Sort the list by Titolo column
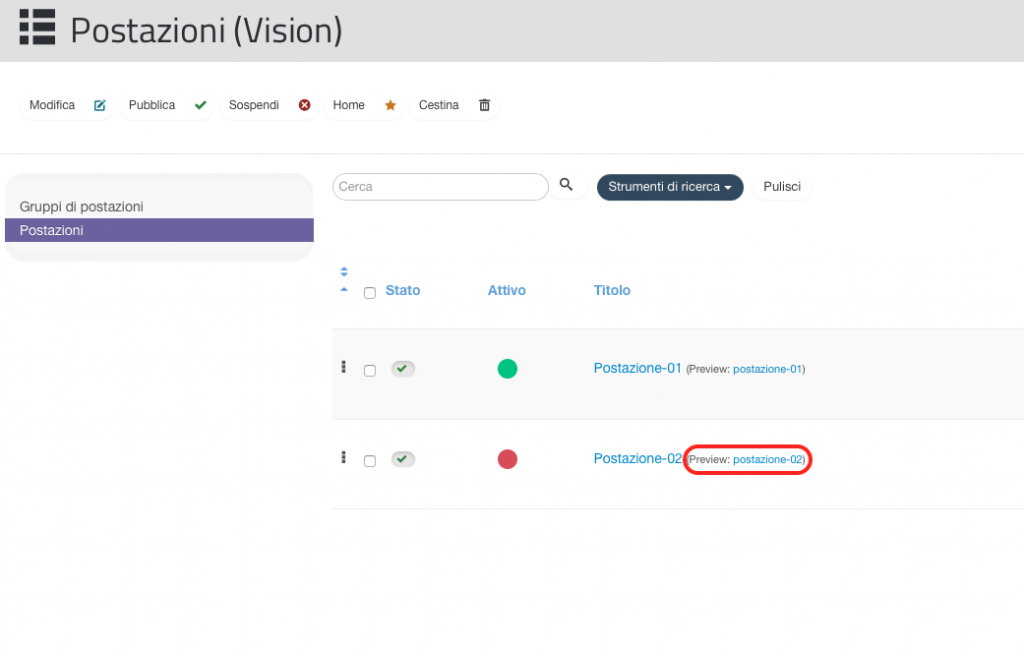 click(x=612, y=290)
